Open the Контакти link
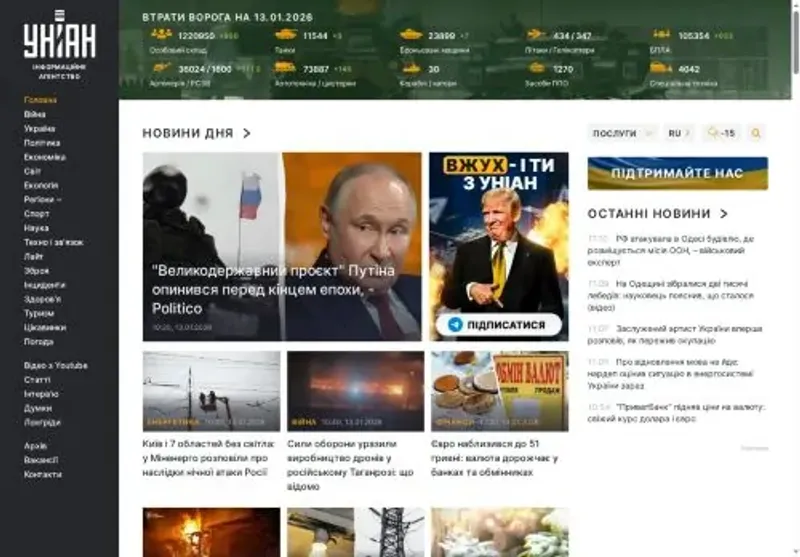Image resolution: width=800 pixels, height=557 pixels. 43,474
